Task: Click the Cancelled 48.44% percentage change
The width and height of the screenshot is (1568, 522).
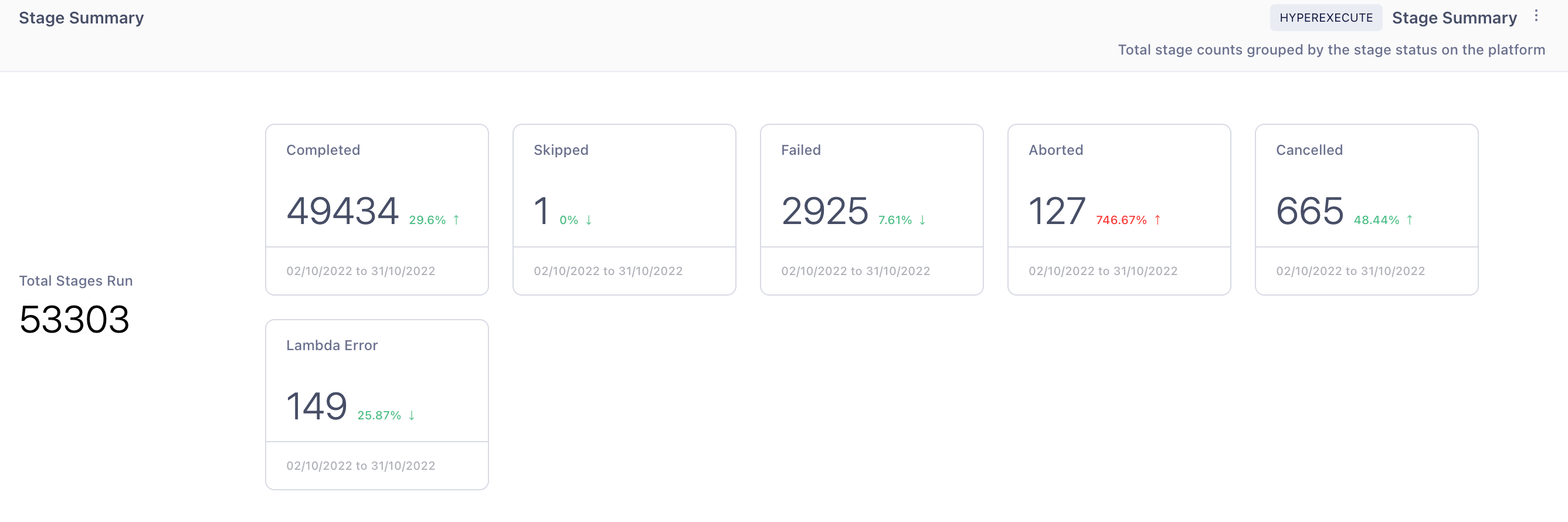Action: [x=1376, y=220]
